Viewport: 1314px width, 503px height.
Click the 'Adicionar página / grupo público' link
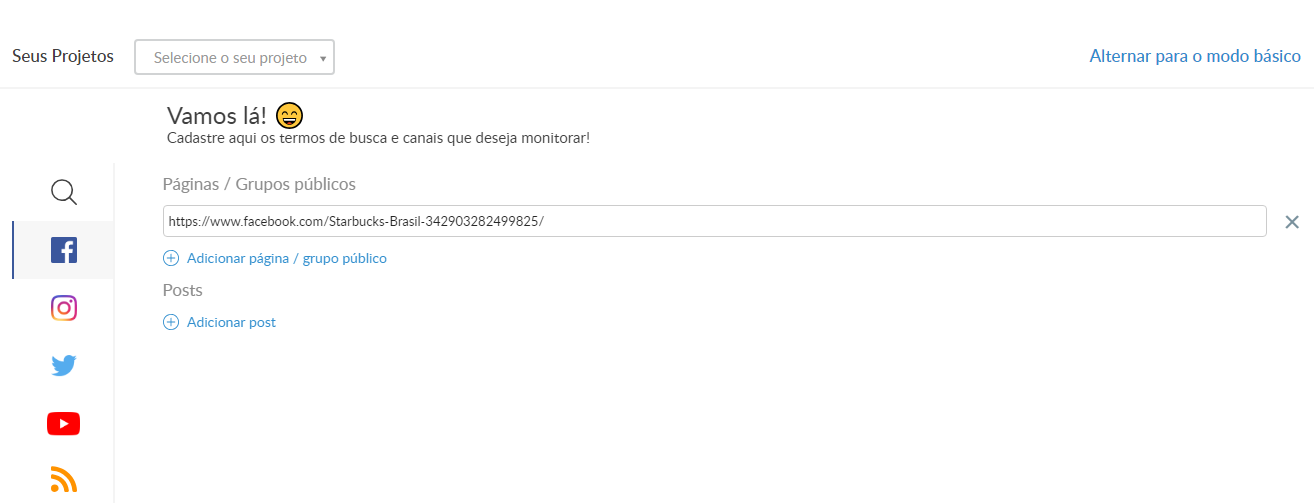click(286, 258)
